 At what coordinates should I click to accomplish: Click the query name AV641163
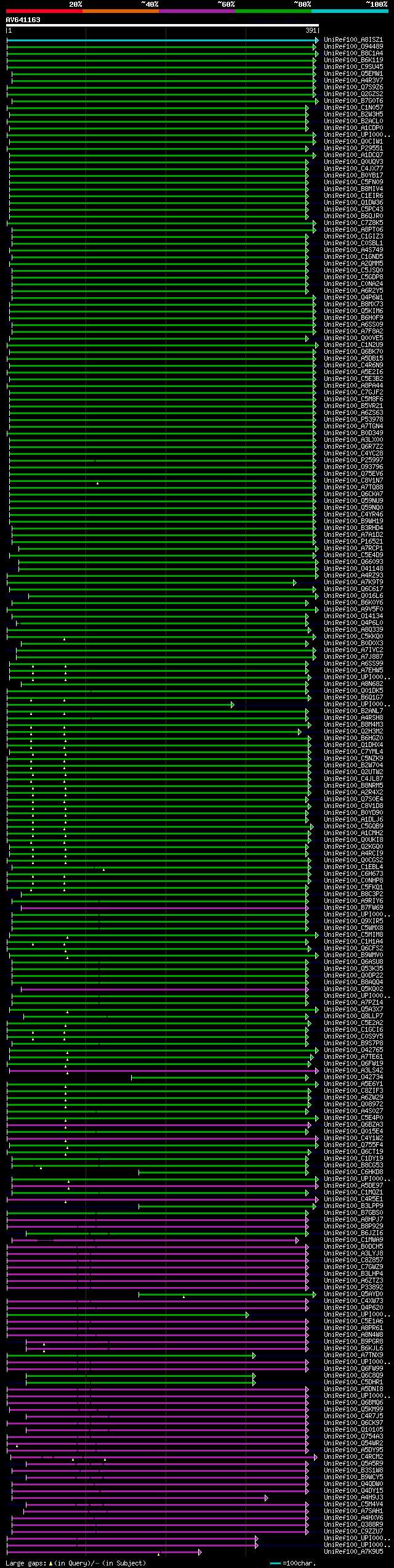tap(23, 20)
